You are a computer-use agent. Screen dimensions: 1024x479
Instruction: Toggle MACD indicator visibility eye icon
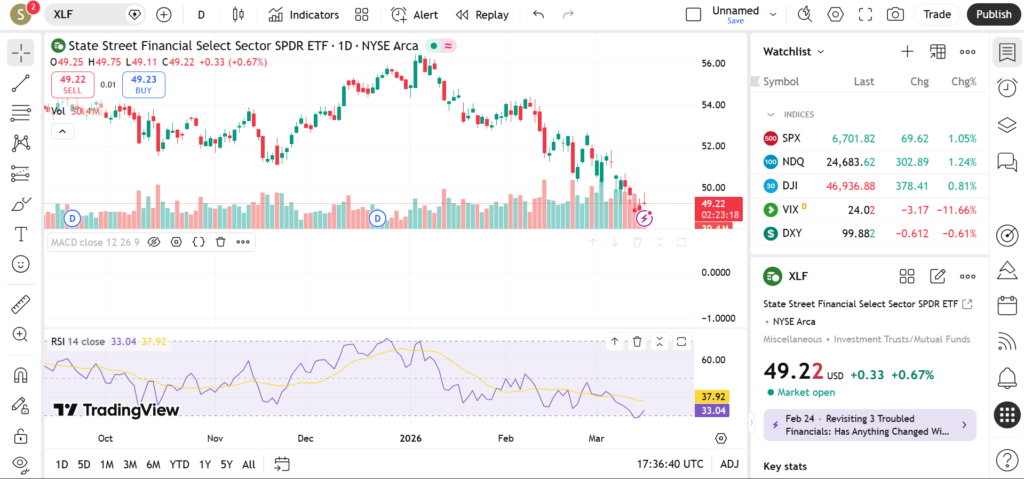[154, 242]
